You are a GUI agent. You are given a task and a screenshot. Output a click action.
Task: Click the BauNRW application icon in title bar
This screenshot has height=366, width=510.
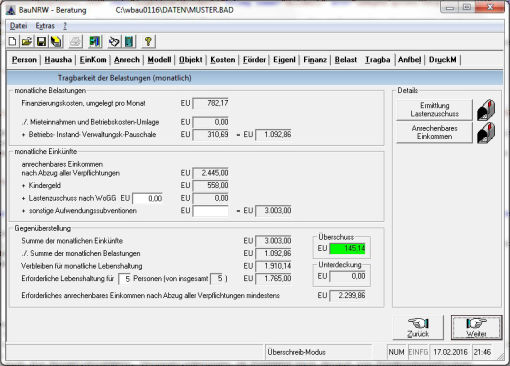click(x=11, y=10)
